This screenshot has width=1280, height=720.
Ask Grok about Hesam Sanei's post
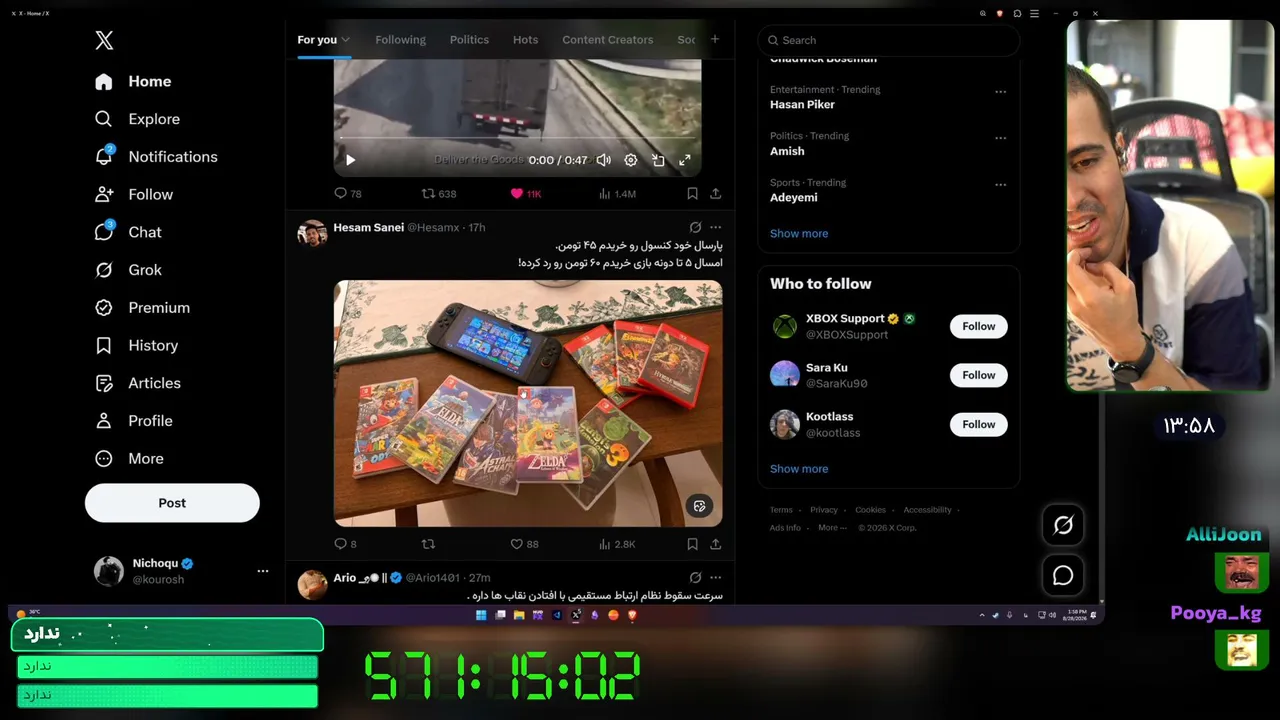pos(695,227)
